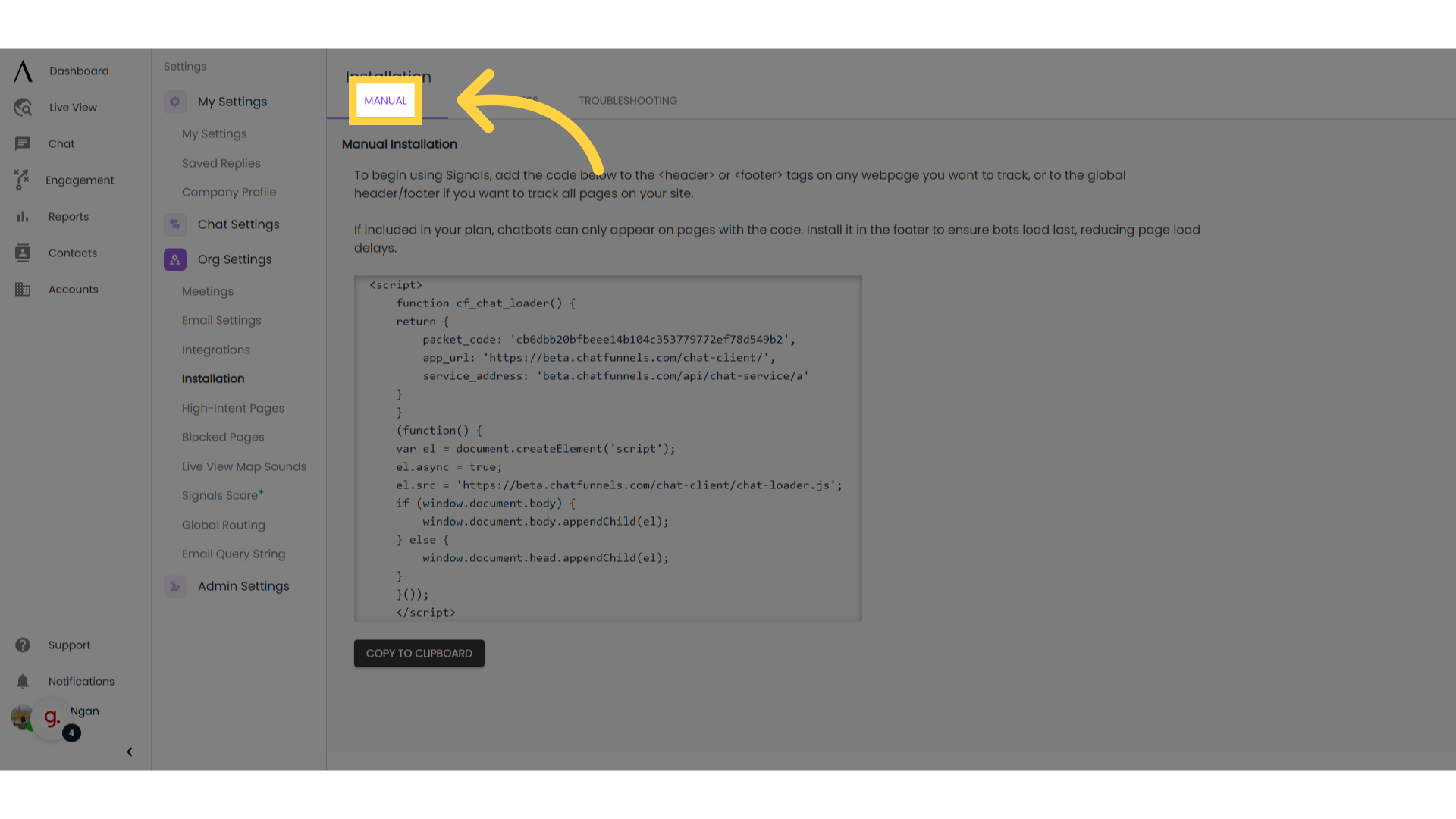Select the MANUAL installation tab

pos(385,100)
